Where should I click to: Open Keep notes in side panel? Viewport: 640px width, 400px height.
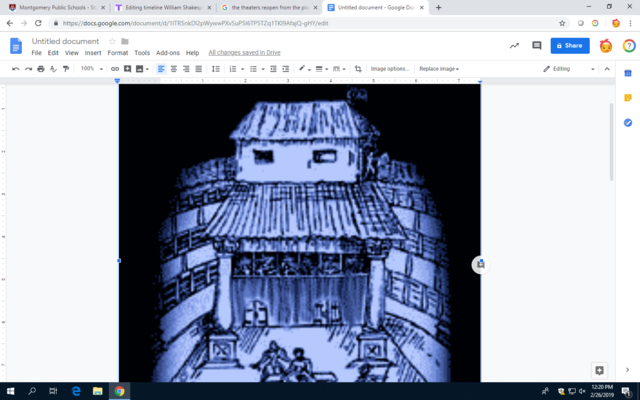click(628, 98)
